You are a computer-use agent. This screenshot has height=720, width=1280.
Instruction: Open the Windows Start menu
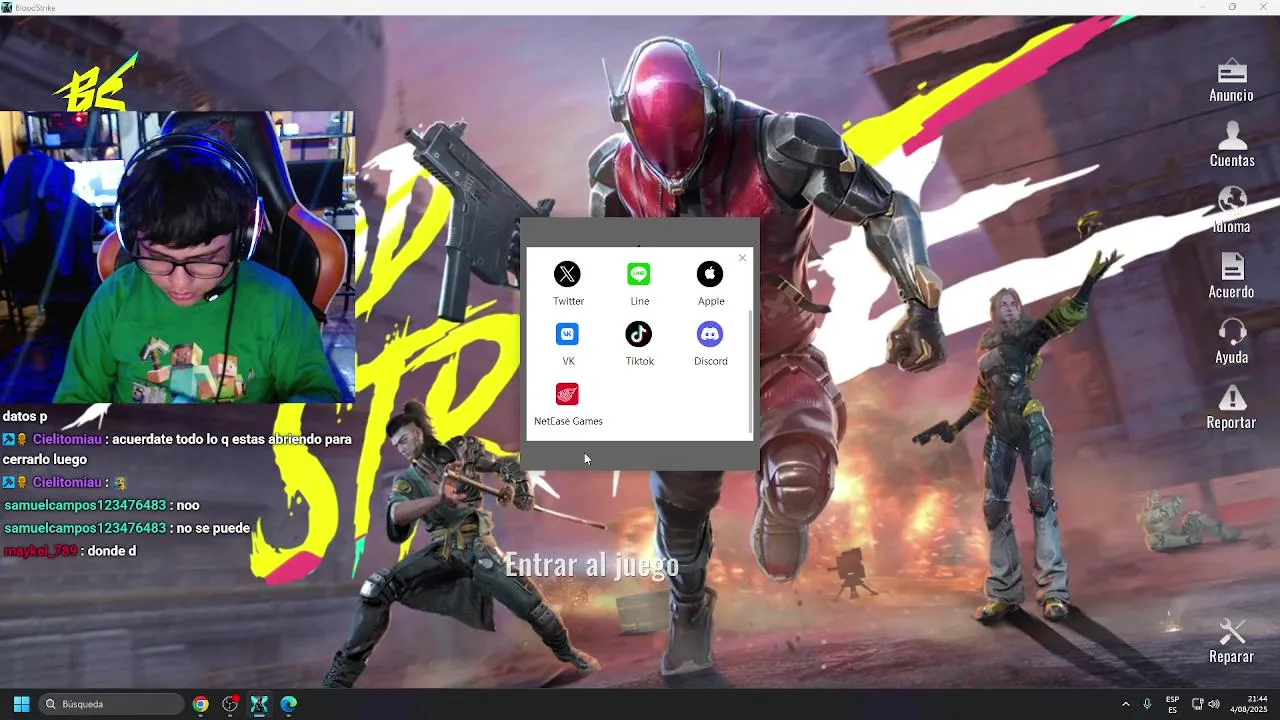21,704
